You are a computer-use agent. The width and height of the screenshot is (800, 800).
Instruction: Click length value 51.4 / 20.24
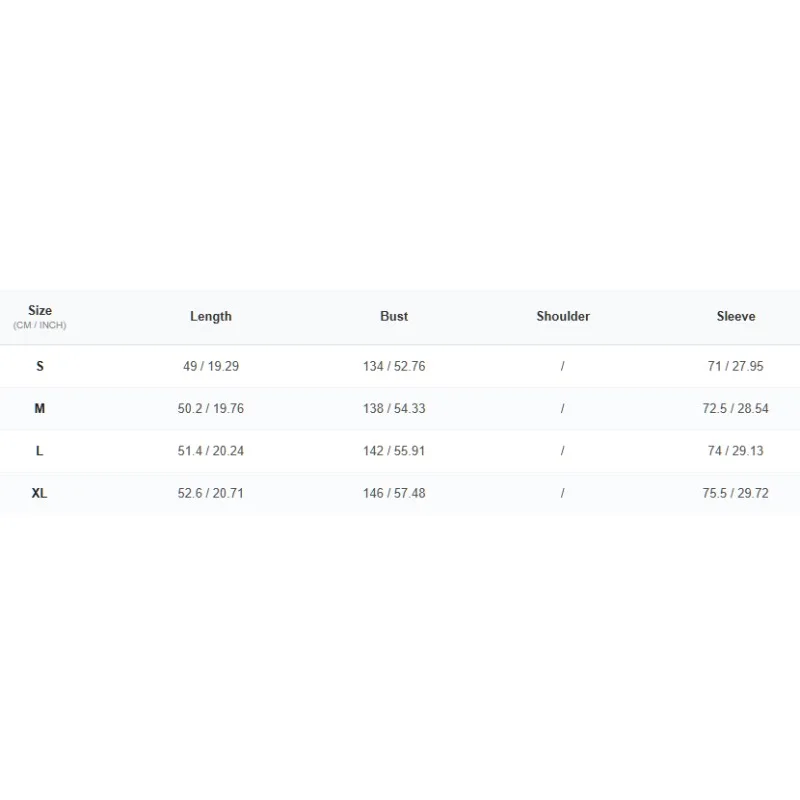click(211, 451)
